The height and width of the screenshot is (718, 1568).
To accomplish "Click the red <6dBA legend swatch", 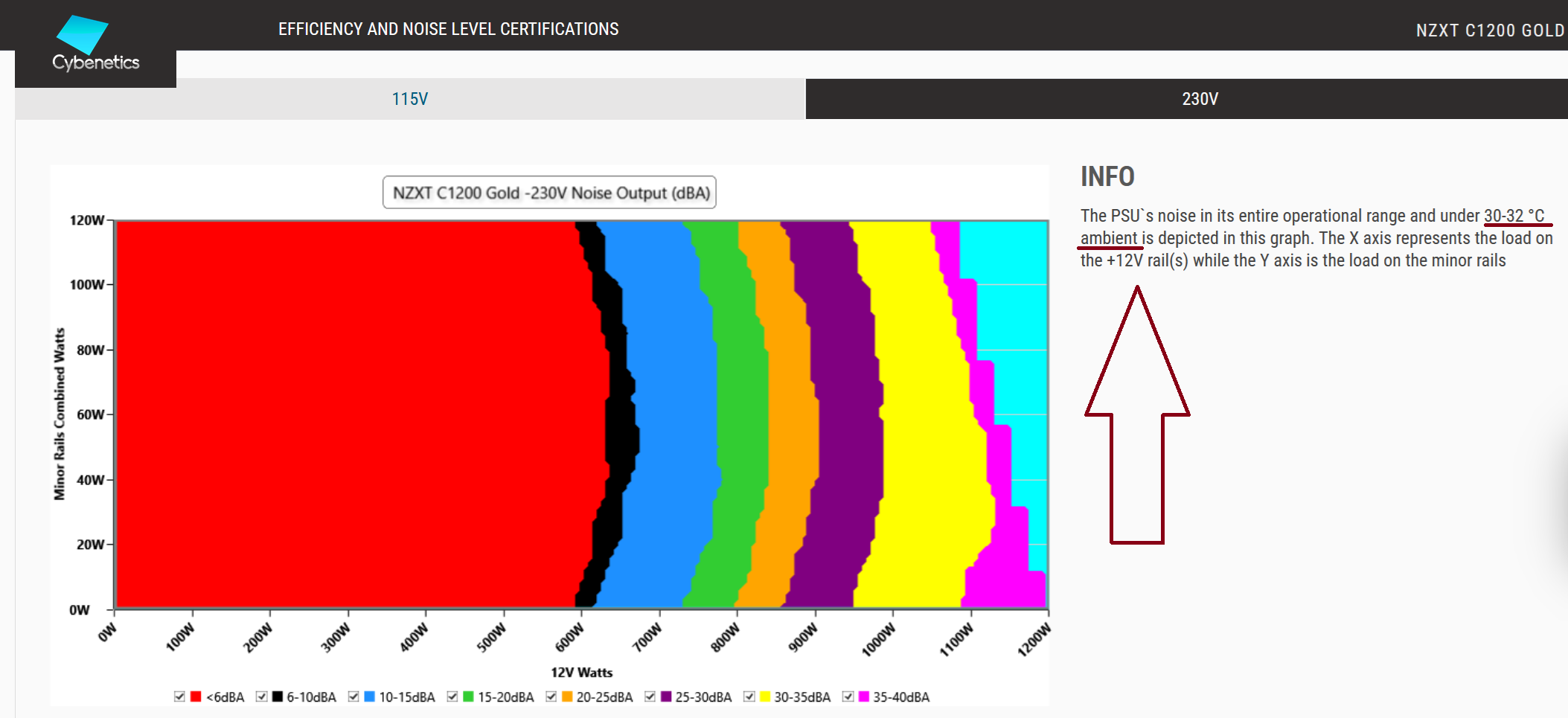I will tap(196, 696).
